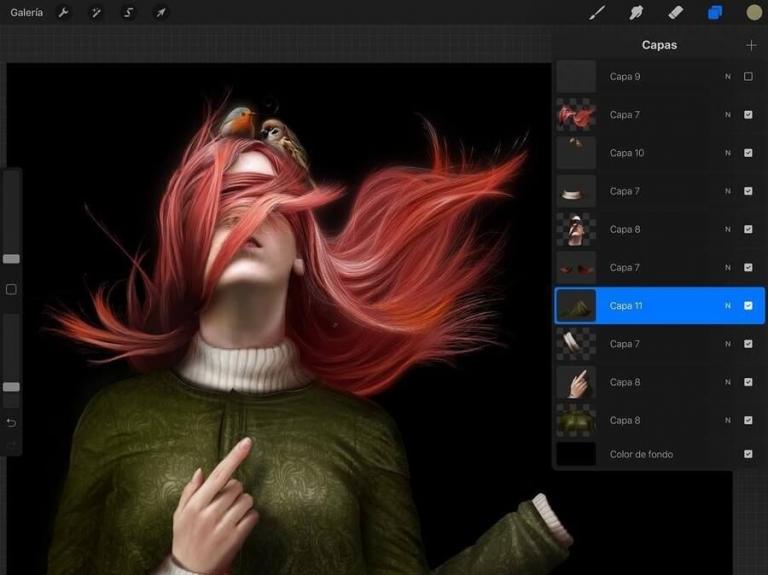This screenshot has width=768, height=575.
Task: Open blend mode N on red hair Capa 7
Action: (728, 115)
